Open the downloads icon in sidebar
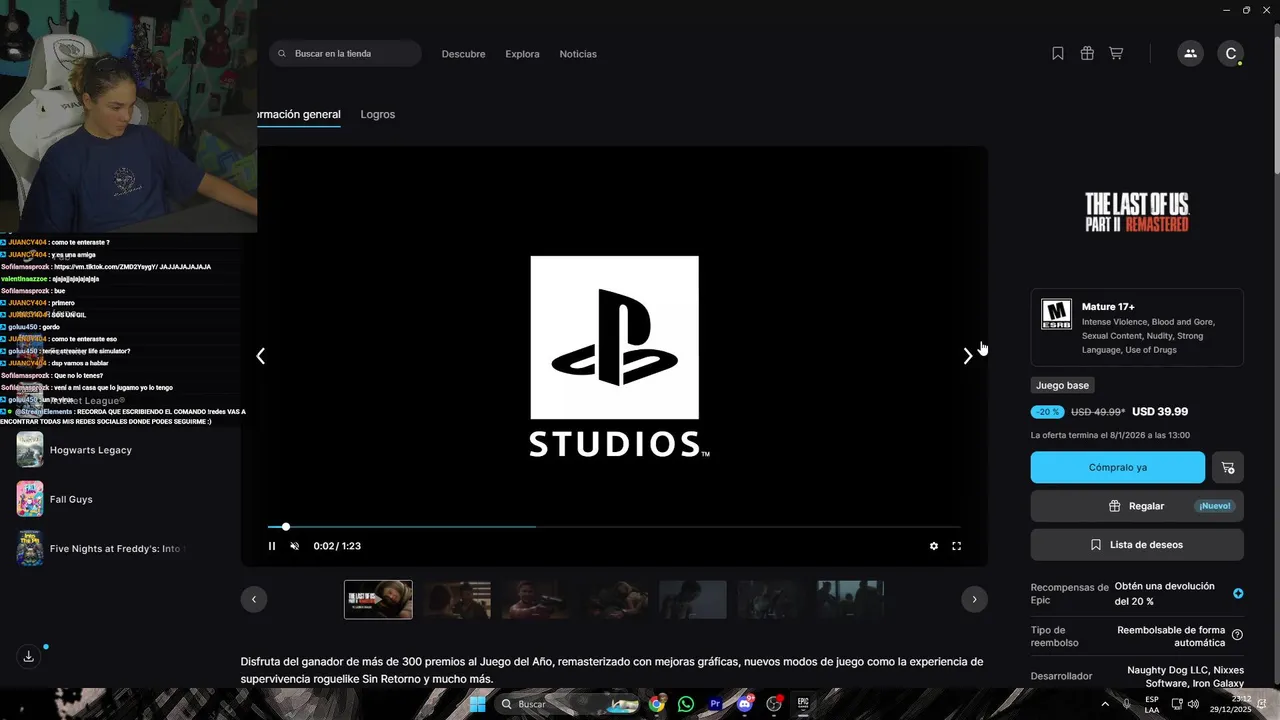 click(x=29, y=656)
